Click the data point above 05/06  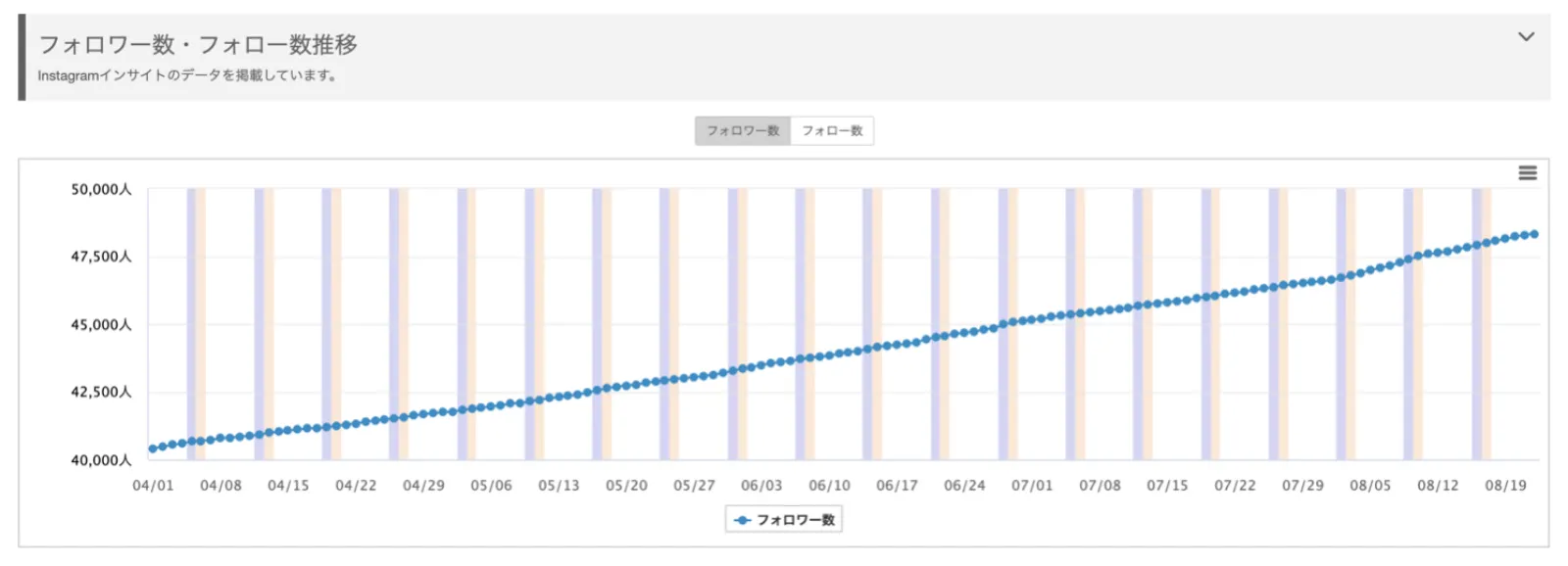tap(491, 406)
